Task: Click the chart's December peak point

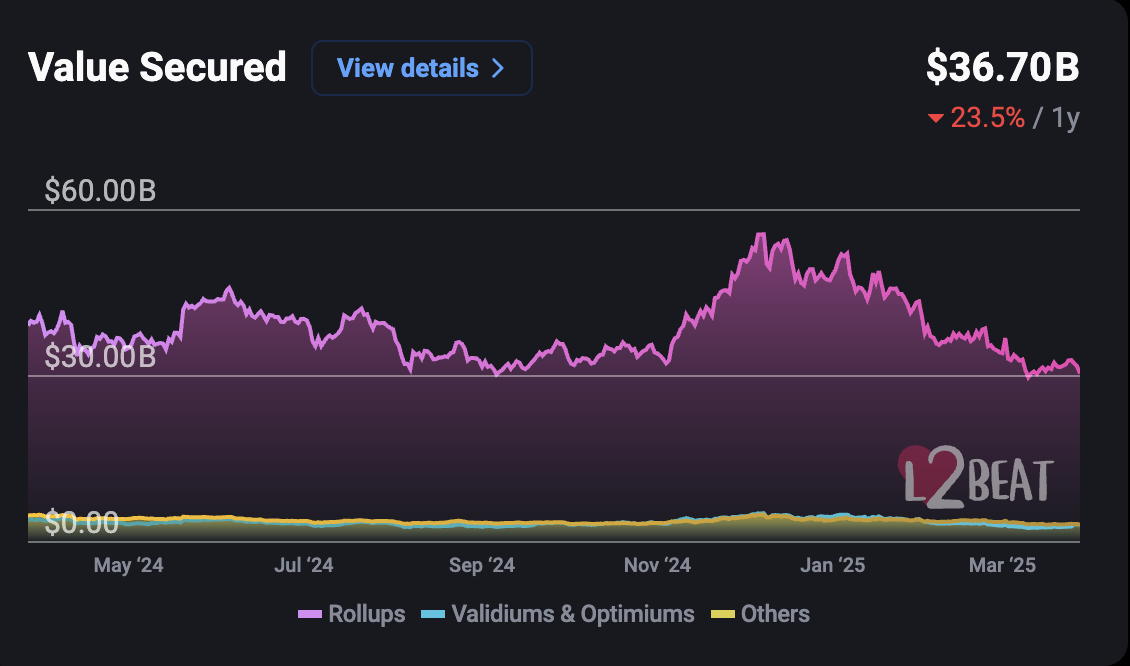Action: coord(763,233)
